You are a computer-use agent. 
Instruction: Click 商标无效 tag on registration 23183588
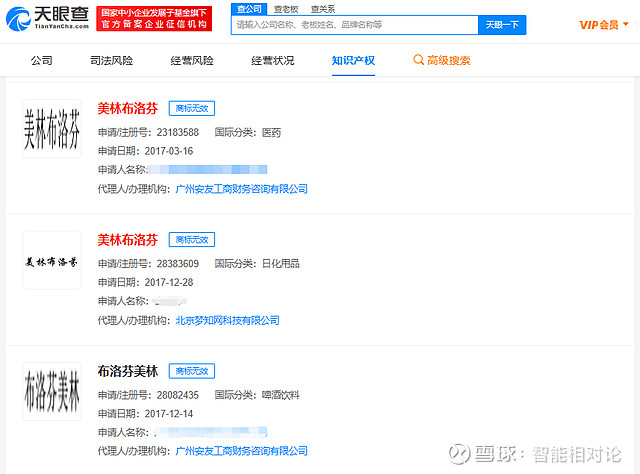(192, 108)
